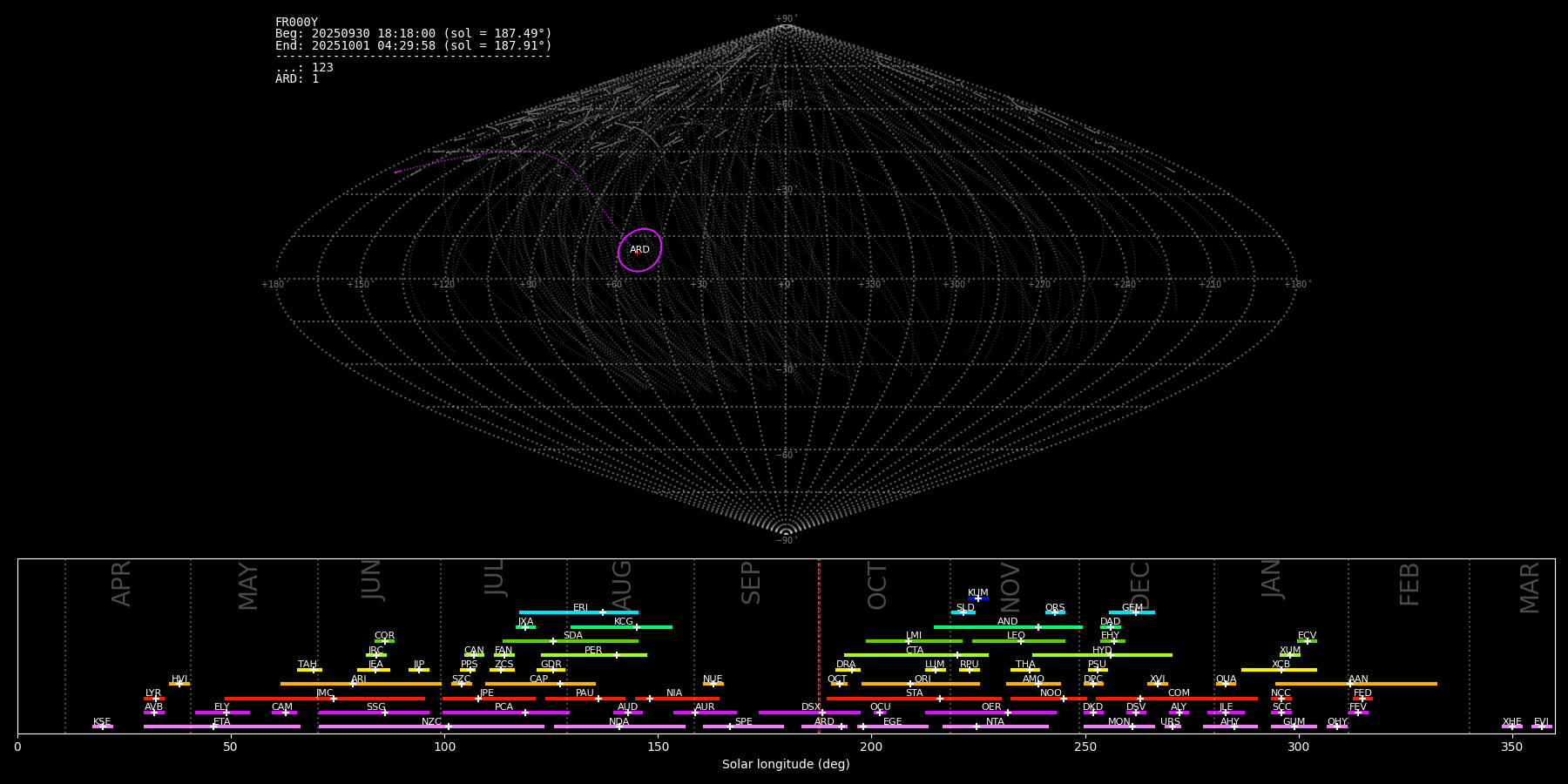1568x784 pixels.
Task: Click the QUA shower peak marker
Action: (1226, 684)
